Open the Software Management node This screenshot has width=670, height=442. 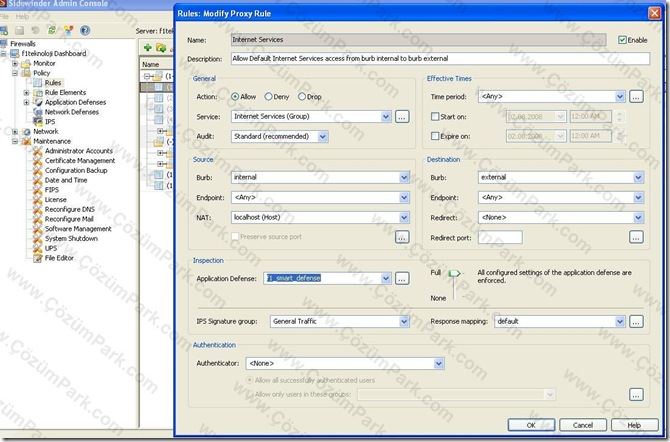click(x=78, y=229)
